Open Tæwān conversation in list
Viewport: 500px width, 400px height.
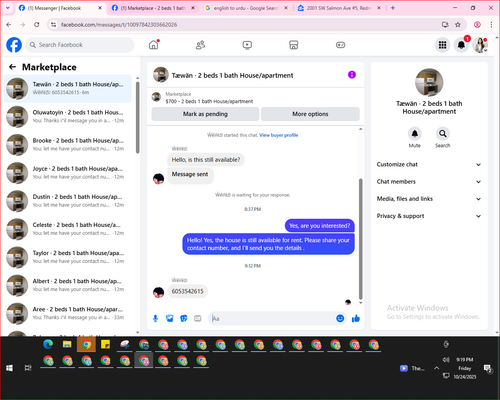click(68, 89)
